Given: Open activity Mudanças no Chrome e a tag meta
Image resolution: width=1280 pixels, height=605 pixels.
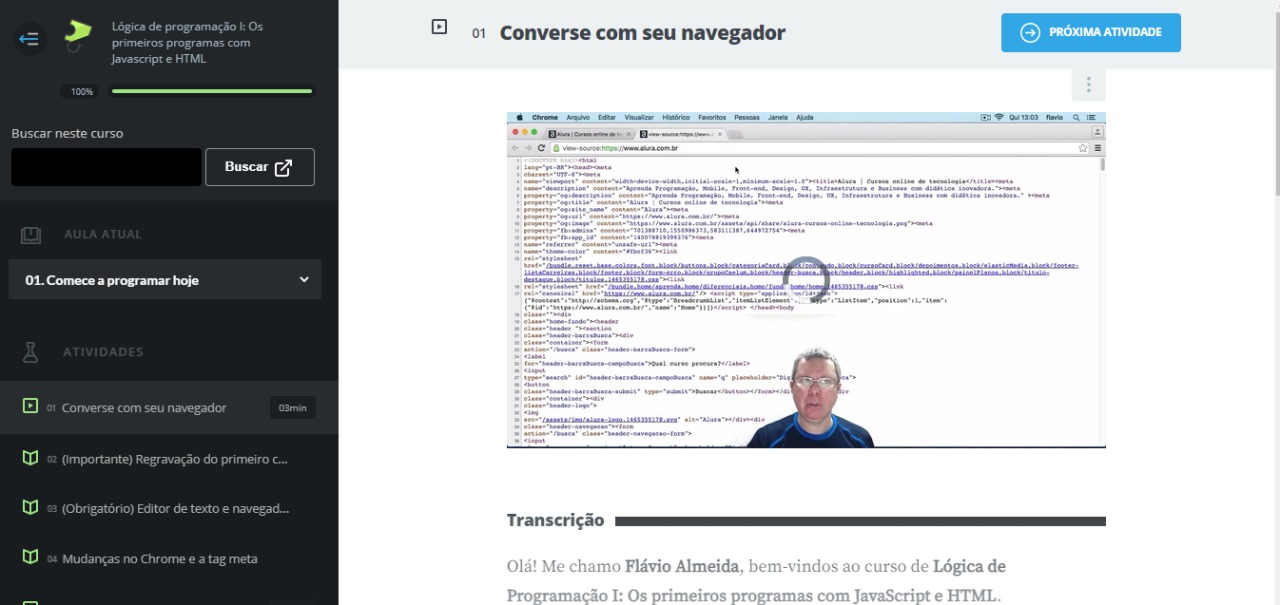Looking at the screenshot, I should (x=159, y=559).
